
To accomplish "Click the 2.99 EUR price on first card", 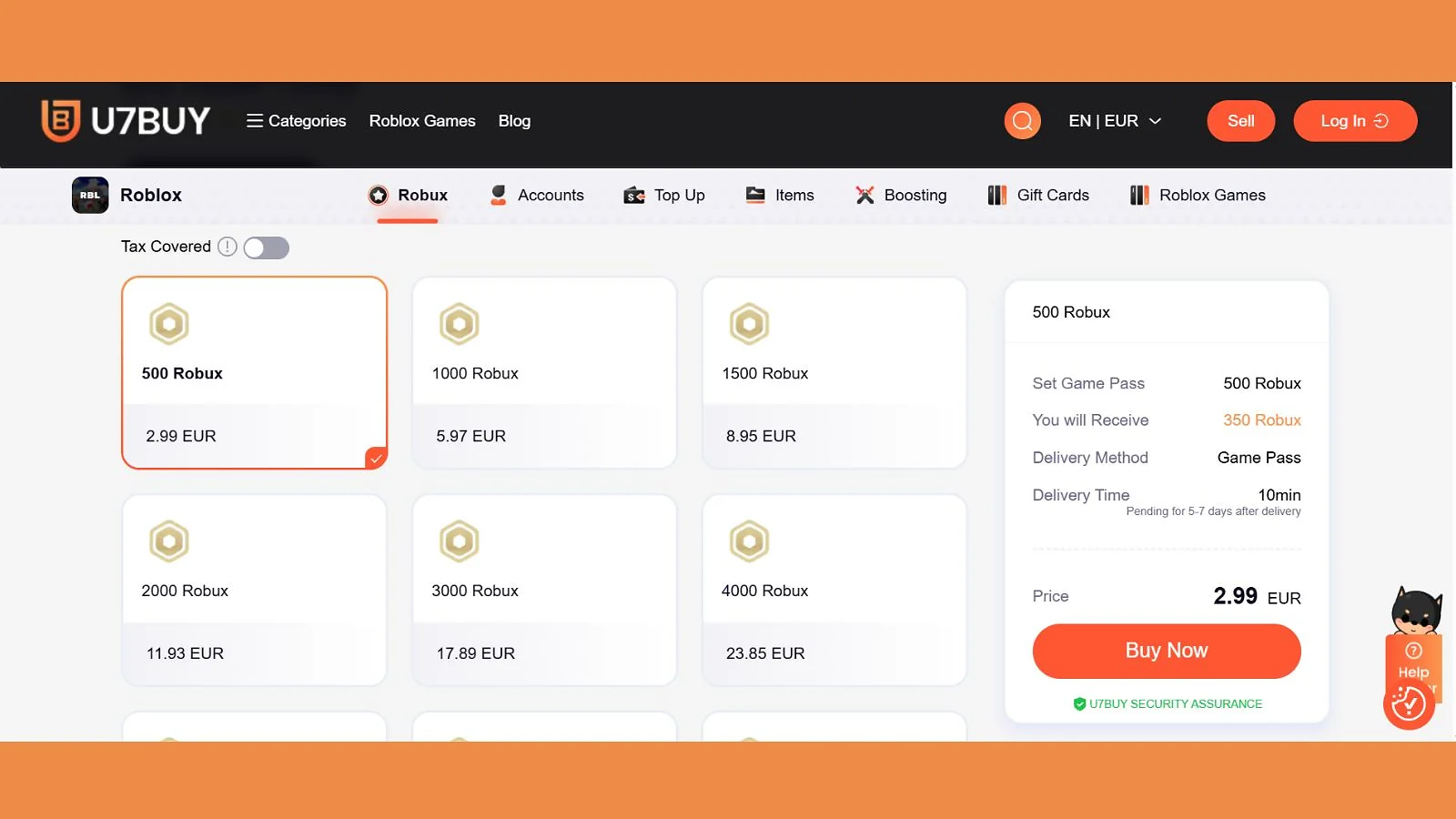I will [181, 436].
